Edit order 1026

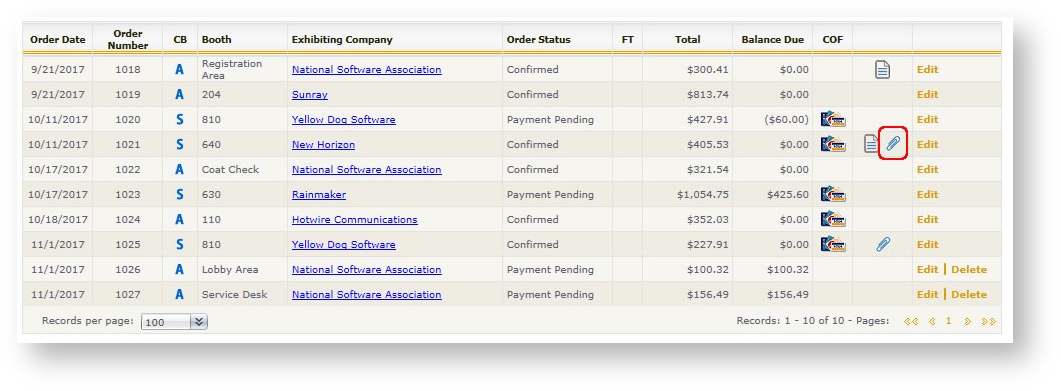coord(928,269)
